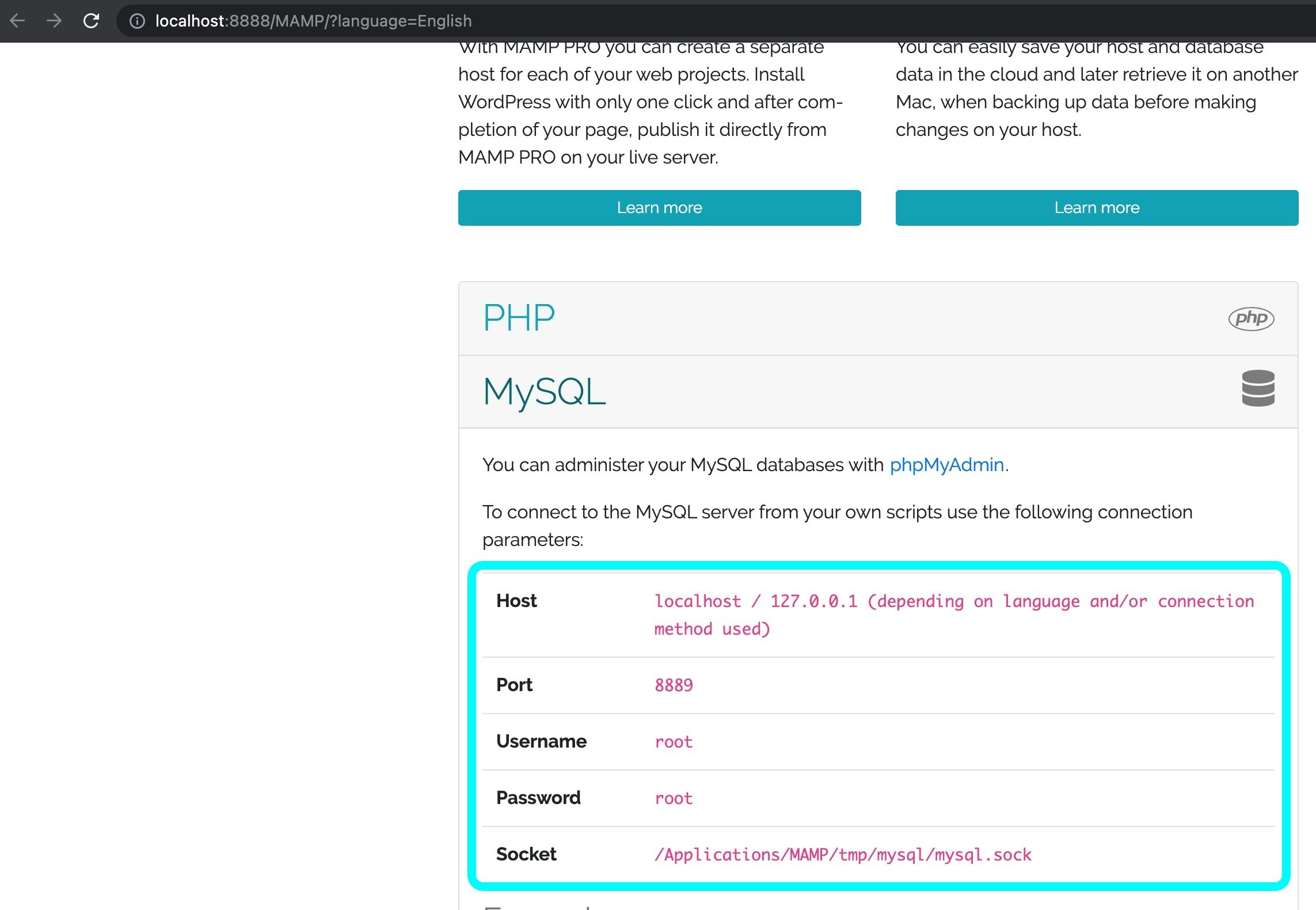
Task: Click the PHP heading text
Action: [519, 318]
